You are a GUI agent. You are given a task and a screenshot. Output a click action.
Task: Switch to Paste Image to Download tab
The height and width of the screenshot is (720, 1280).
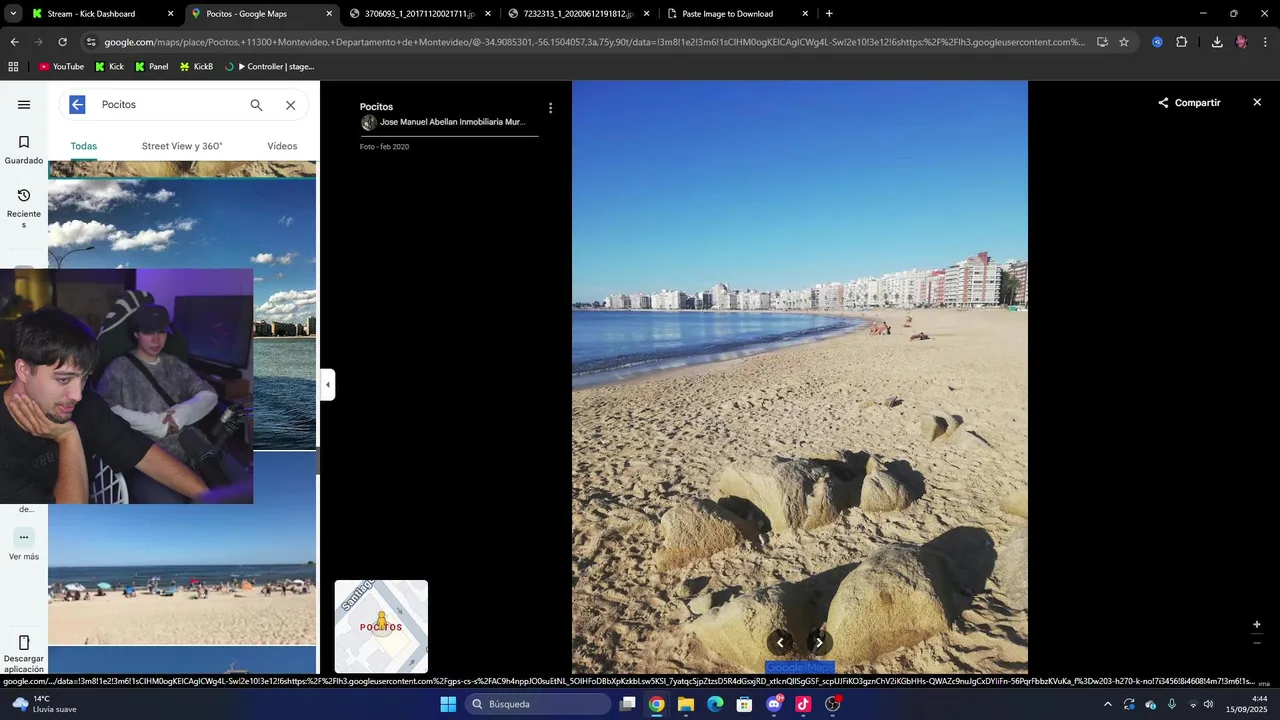pos(736,14)
